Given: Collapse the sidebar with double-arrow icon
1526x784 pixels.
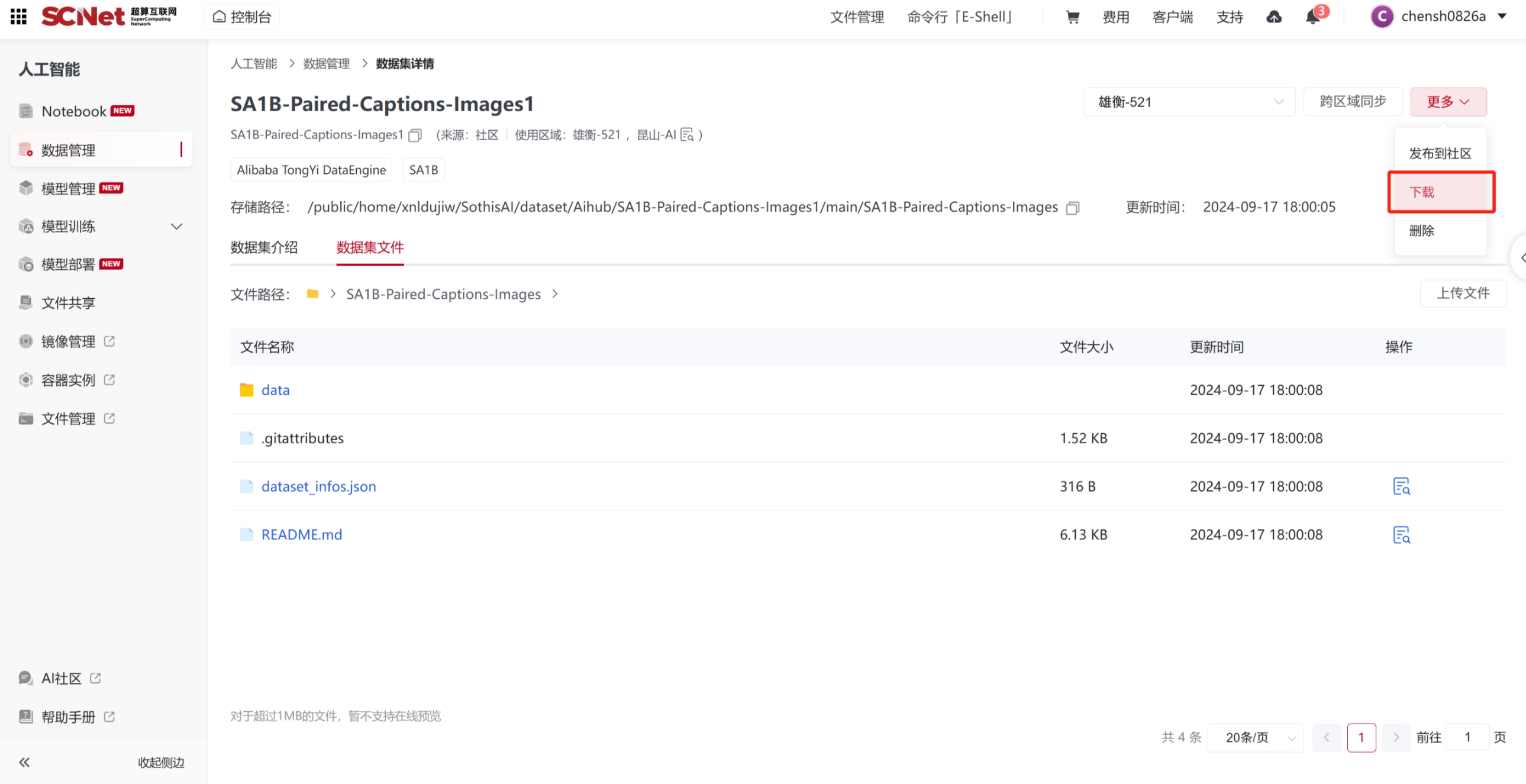Looking at the screenshot, I should pos(24,762).
